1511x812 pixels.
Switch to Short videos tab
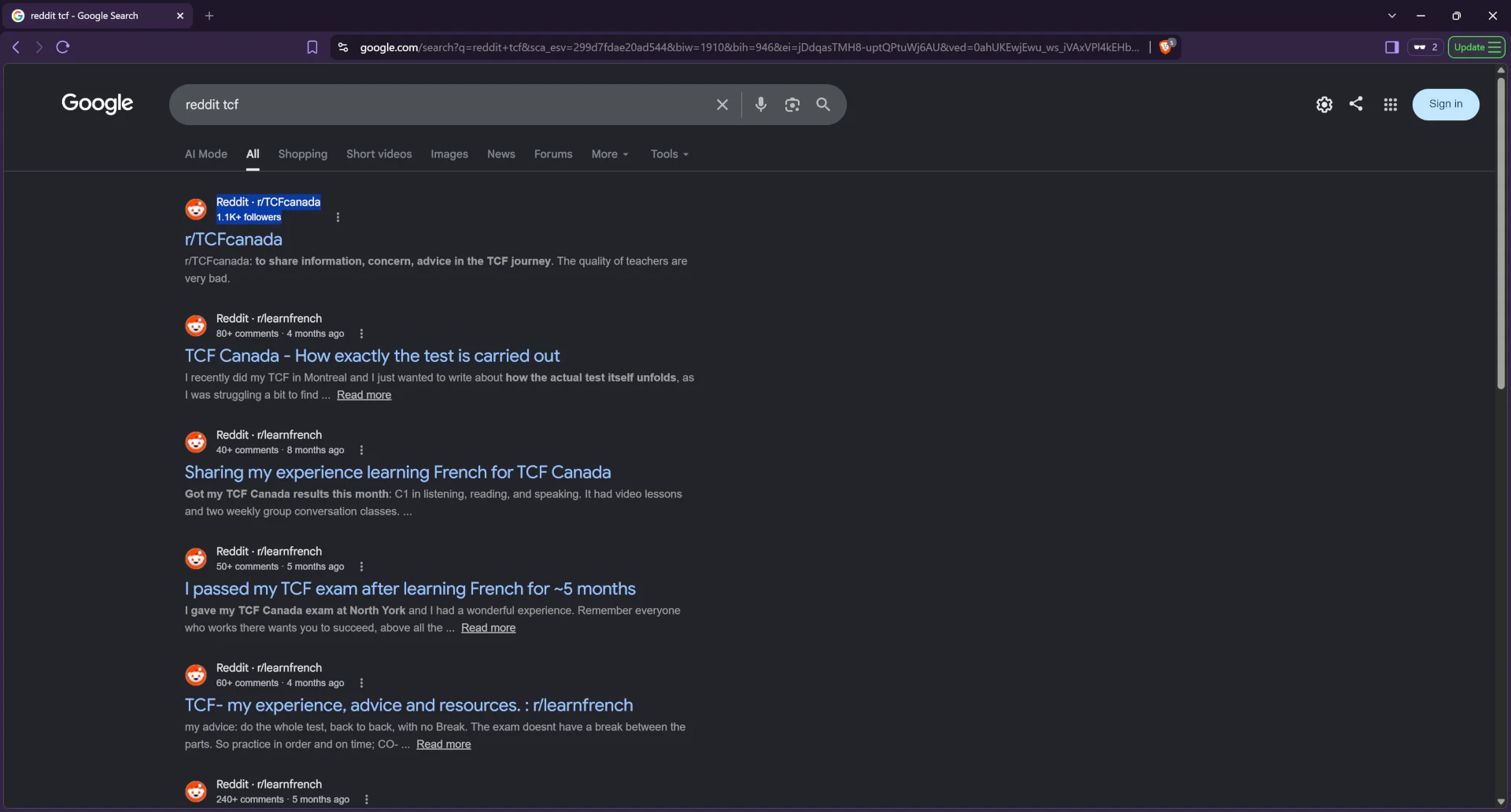(379, 154)
